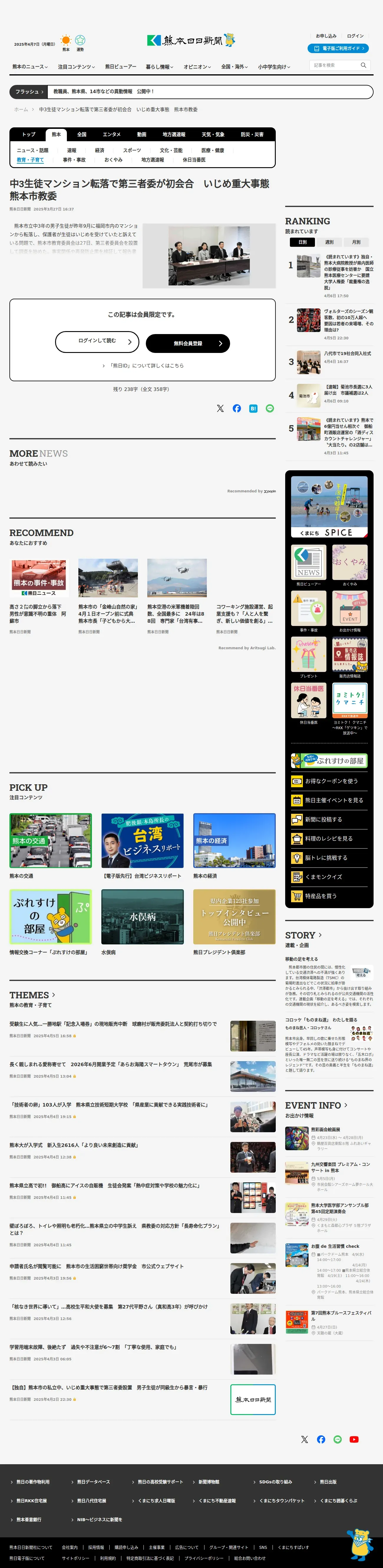Open プレゼント gift icon tile
Viewport: 383px width, 1568px height.
[x=308, y=654]
